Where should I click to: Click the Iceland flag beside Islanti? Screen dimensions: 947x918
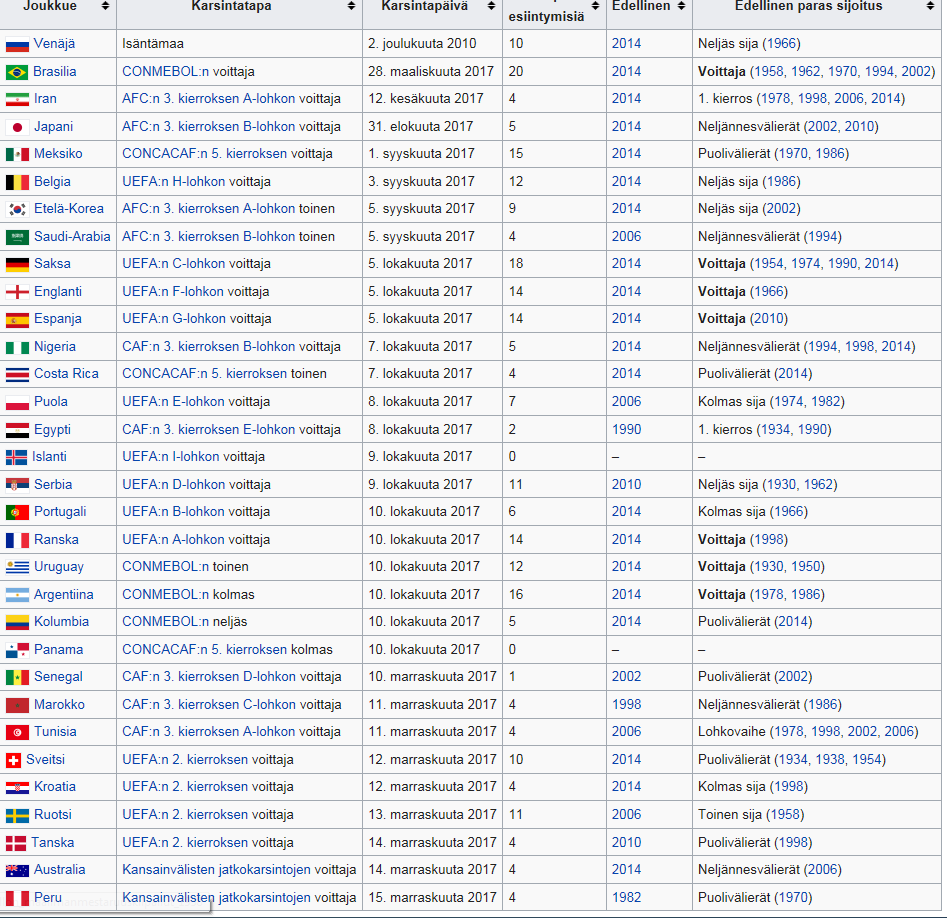[x=16, y=457]
